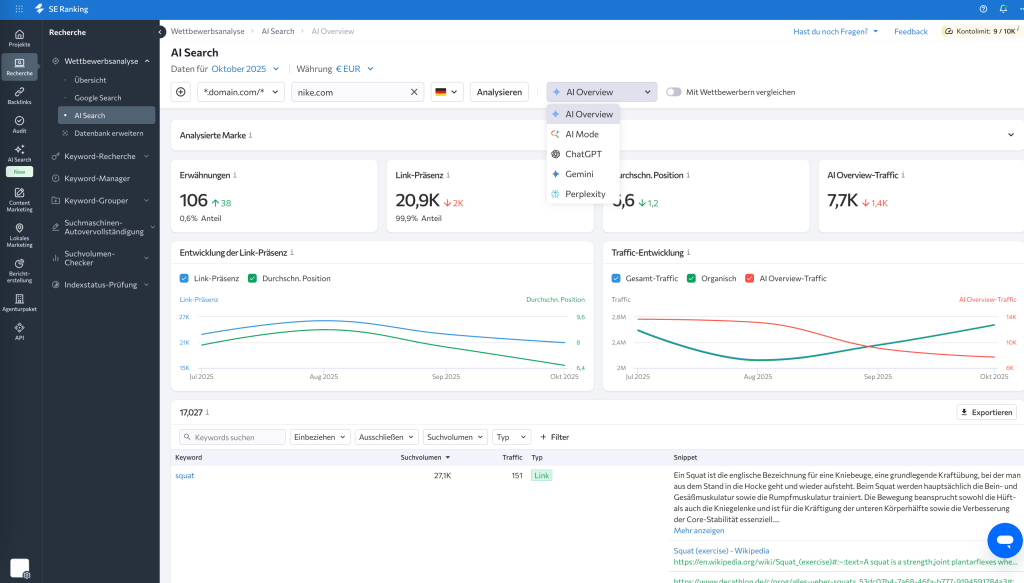The image size is (1024, 583).
Task: Open the notifications bell icon
Action: (1003, 9)
